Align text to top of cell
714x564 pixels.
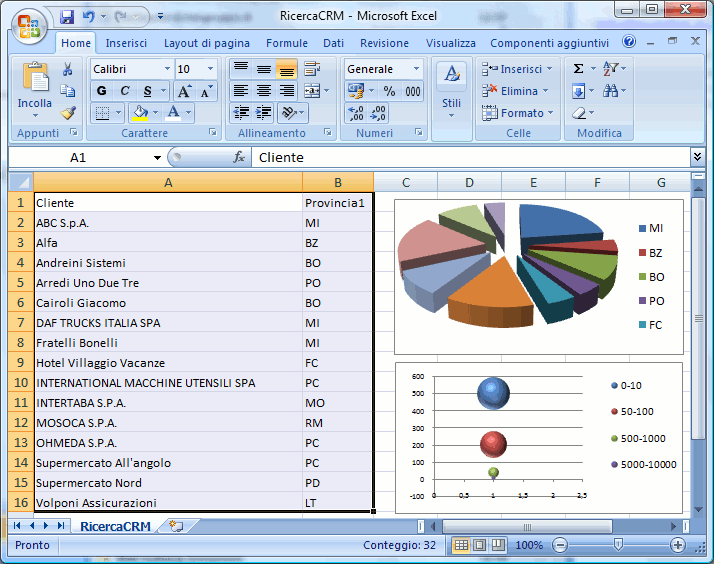(x=241, y=69)
